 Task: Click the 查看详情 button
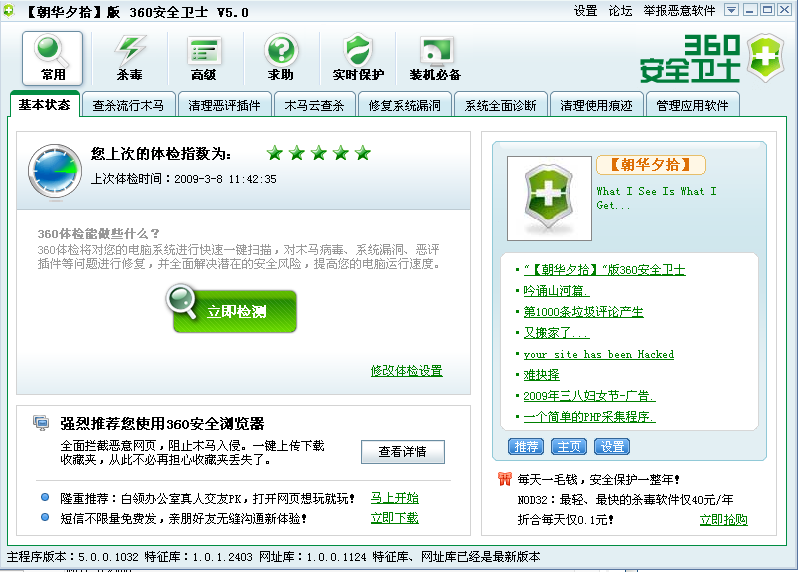pos(403,451)
